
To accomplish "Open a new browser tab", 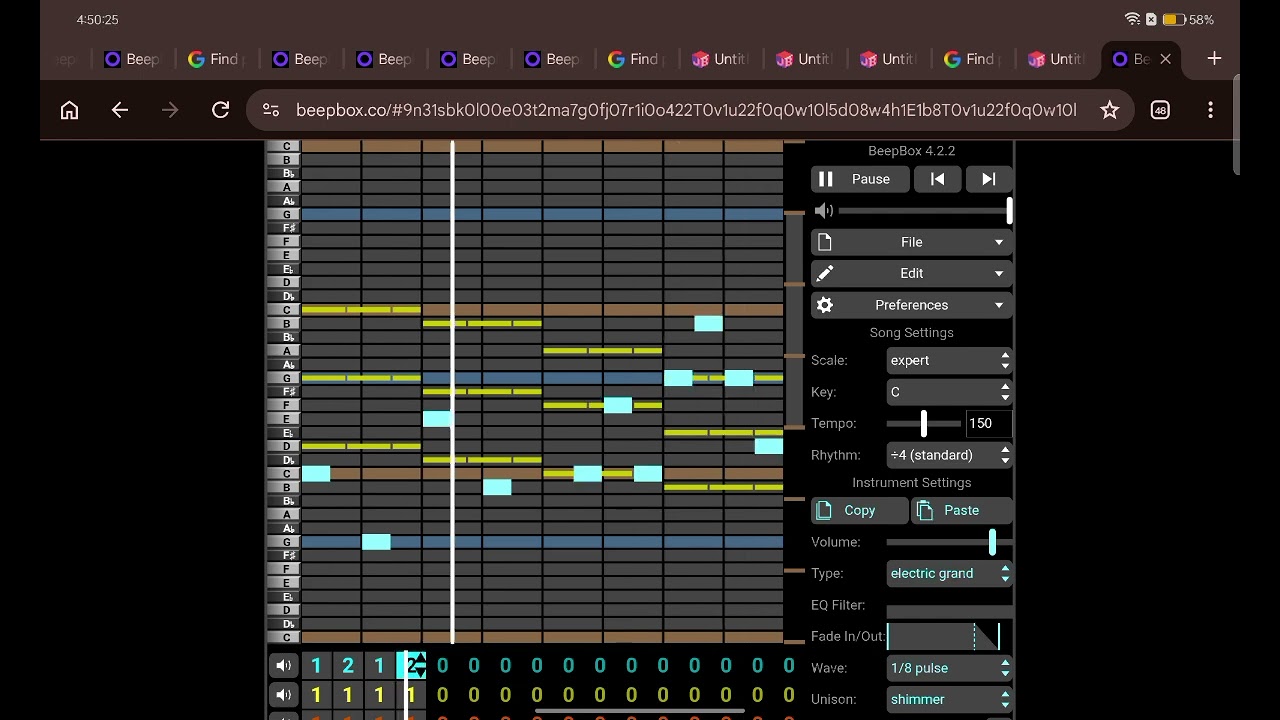I will click(x=1214, y=59).
